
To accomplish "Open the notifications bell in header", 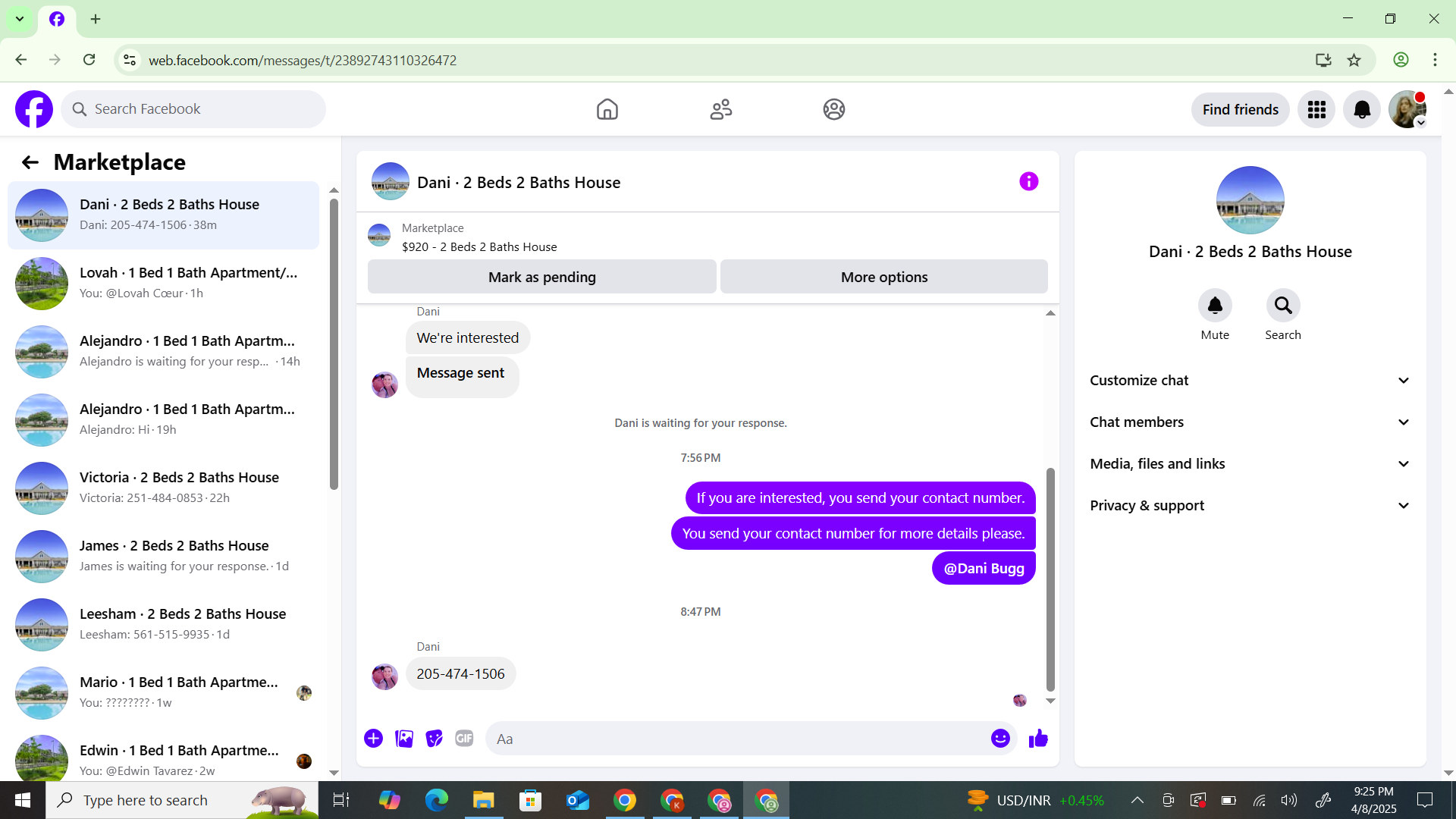I will (x=1362, y=110).
